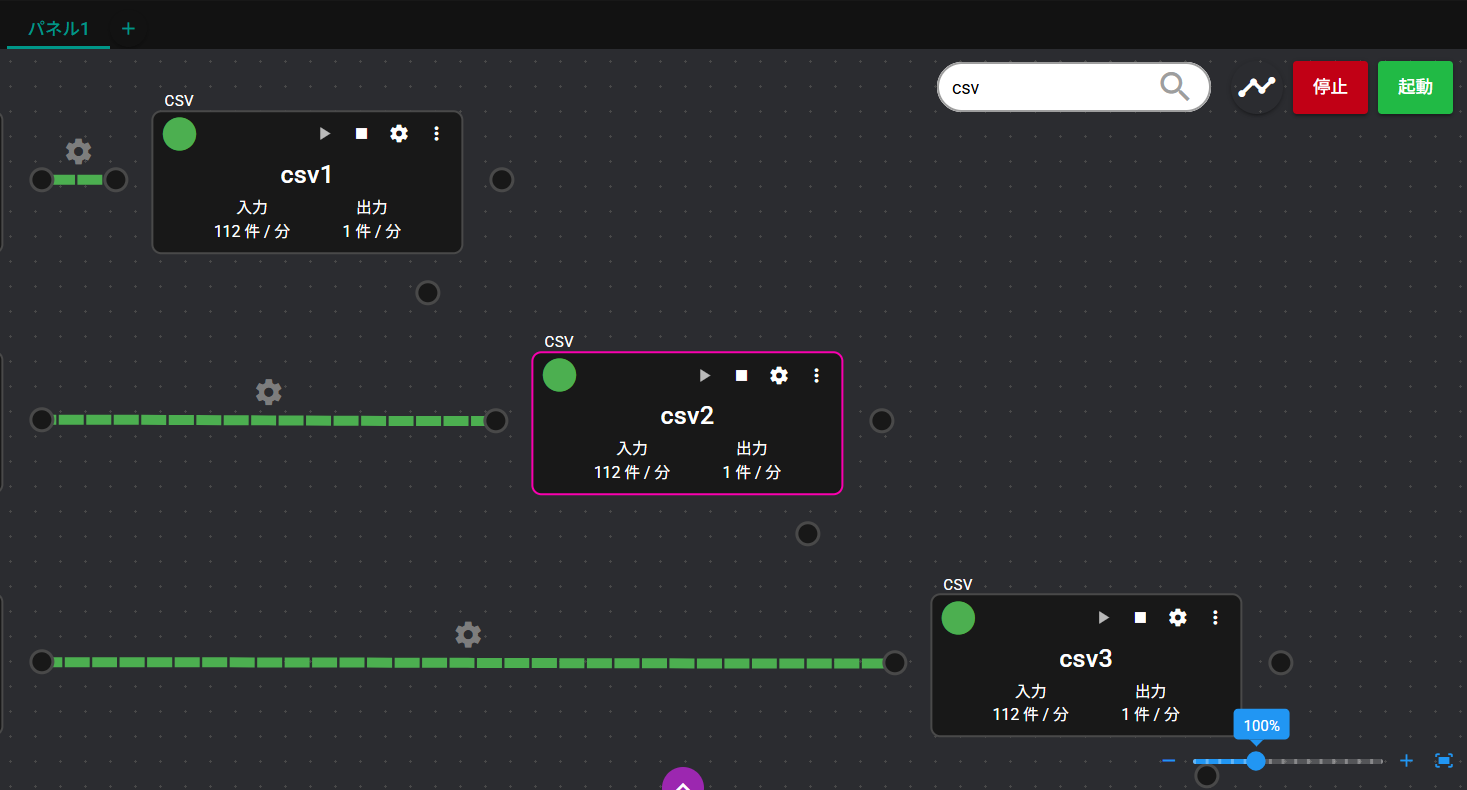
Task: Click the zoom slider handle at 100%
Action: tap(1256, 761)
